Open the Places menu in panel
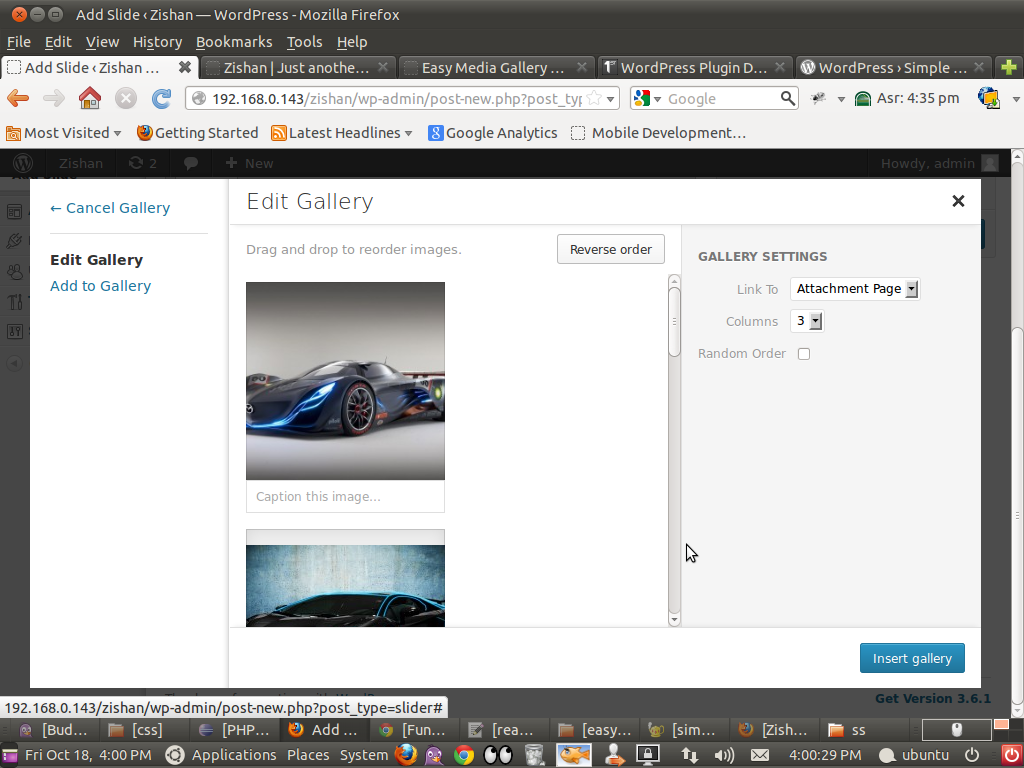This screenshot has height=768, width=1024. 308,755
